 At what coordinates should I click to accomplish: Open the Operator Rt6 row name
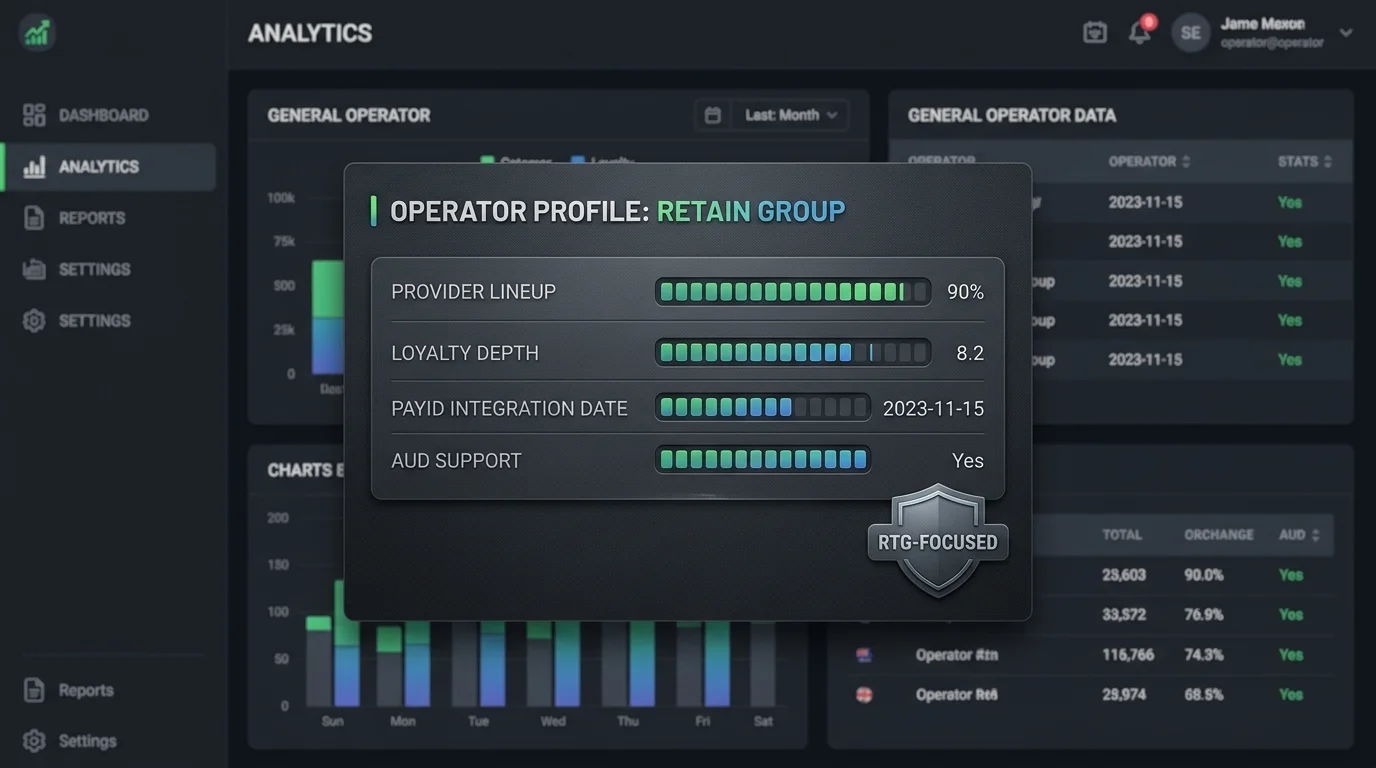click(957, 694)
